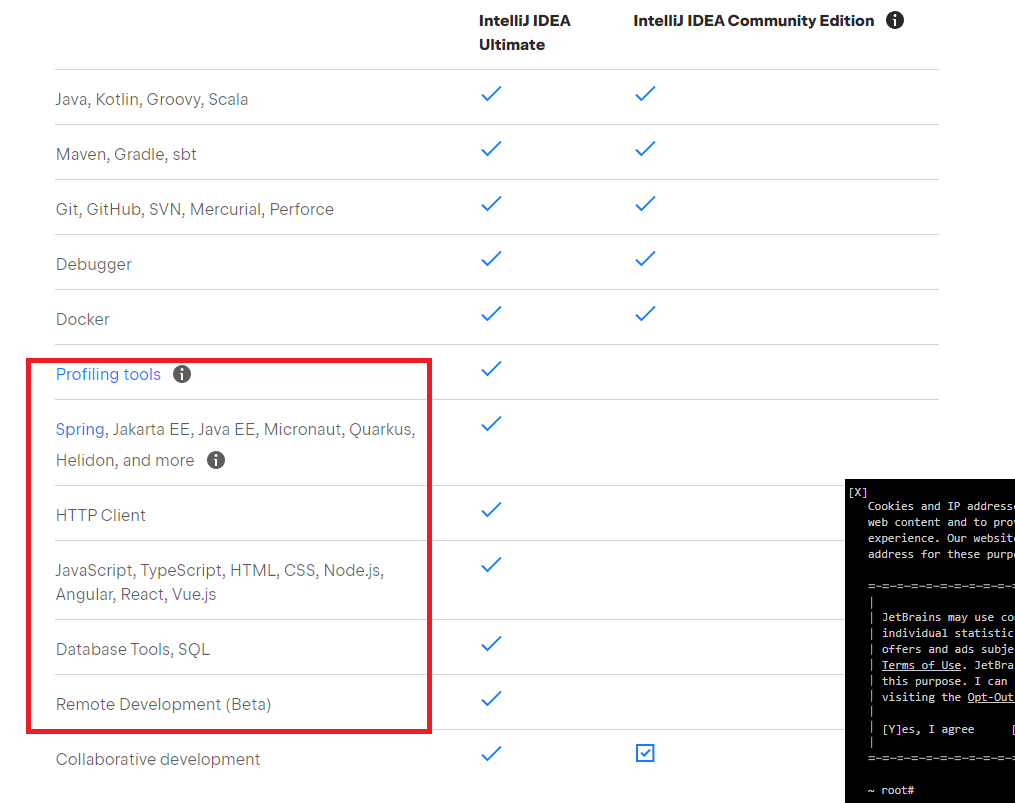Image resolution: width=1015 pixels, height=803 pixels.
Task: Click Community checkmark in Docker row
Action: coord(645,314)
